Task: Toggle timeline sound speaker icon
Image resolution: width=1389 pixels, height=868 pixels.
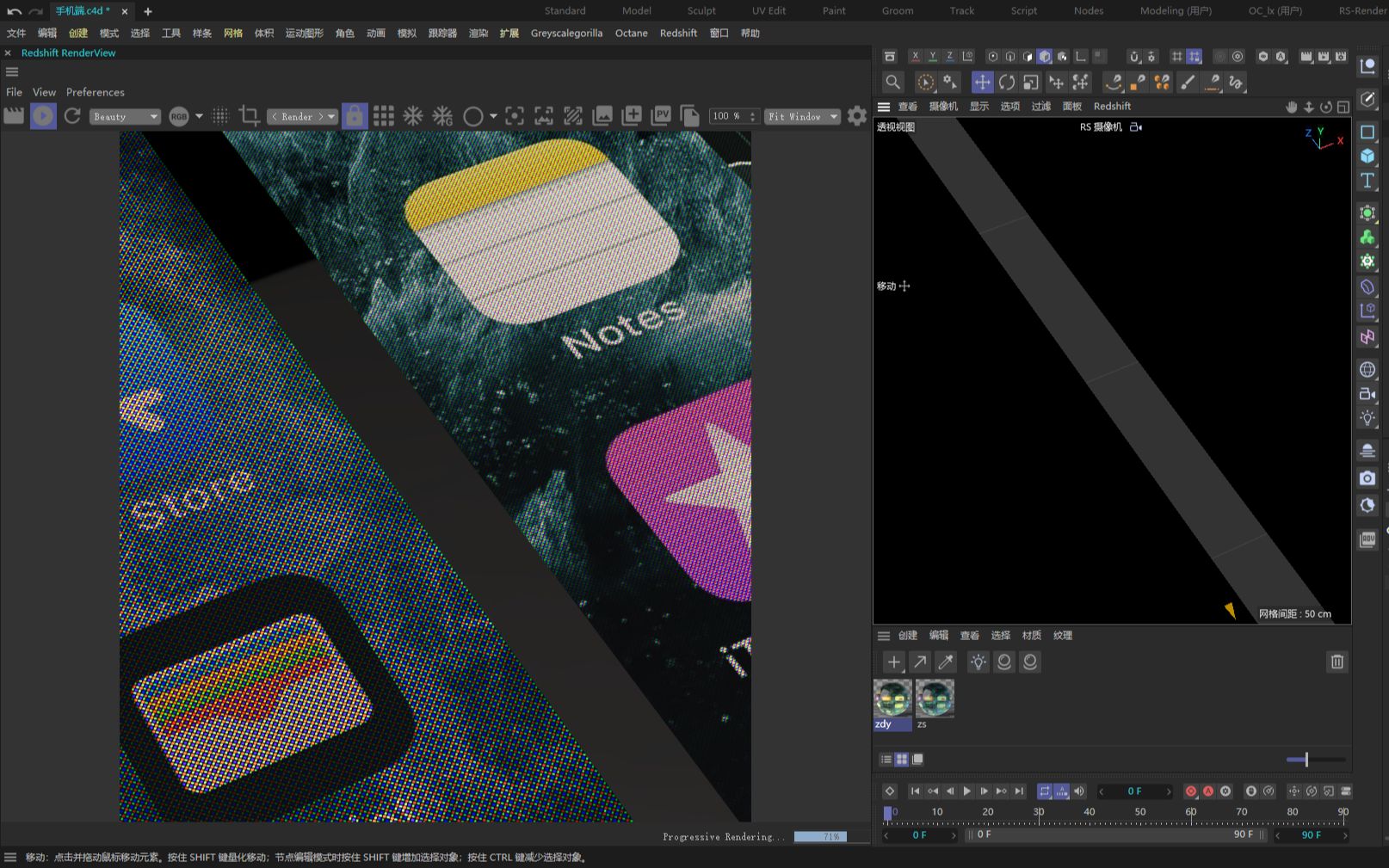Action: click(1079, 791)
